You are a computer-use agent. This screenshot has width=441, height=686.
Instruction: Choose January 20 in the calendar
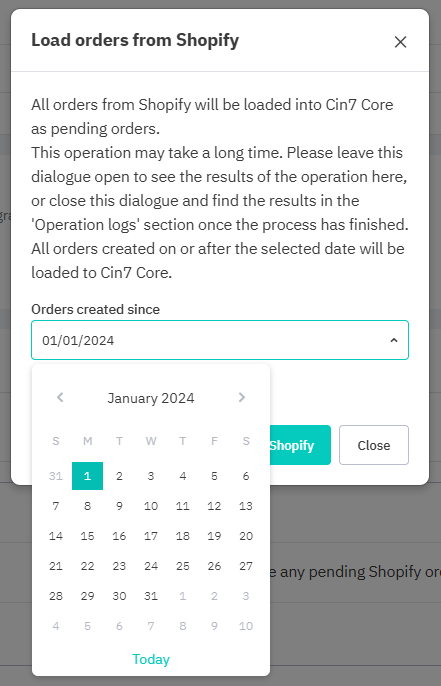[x=246, y=536]
